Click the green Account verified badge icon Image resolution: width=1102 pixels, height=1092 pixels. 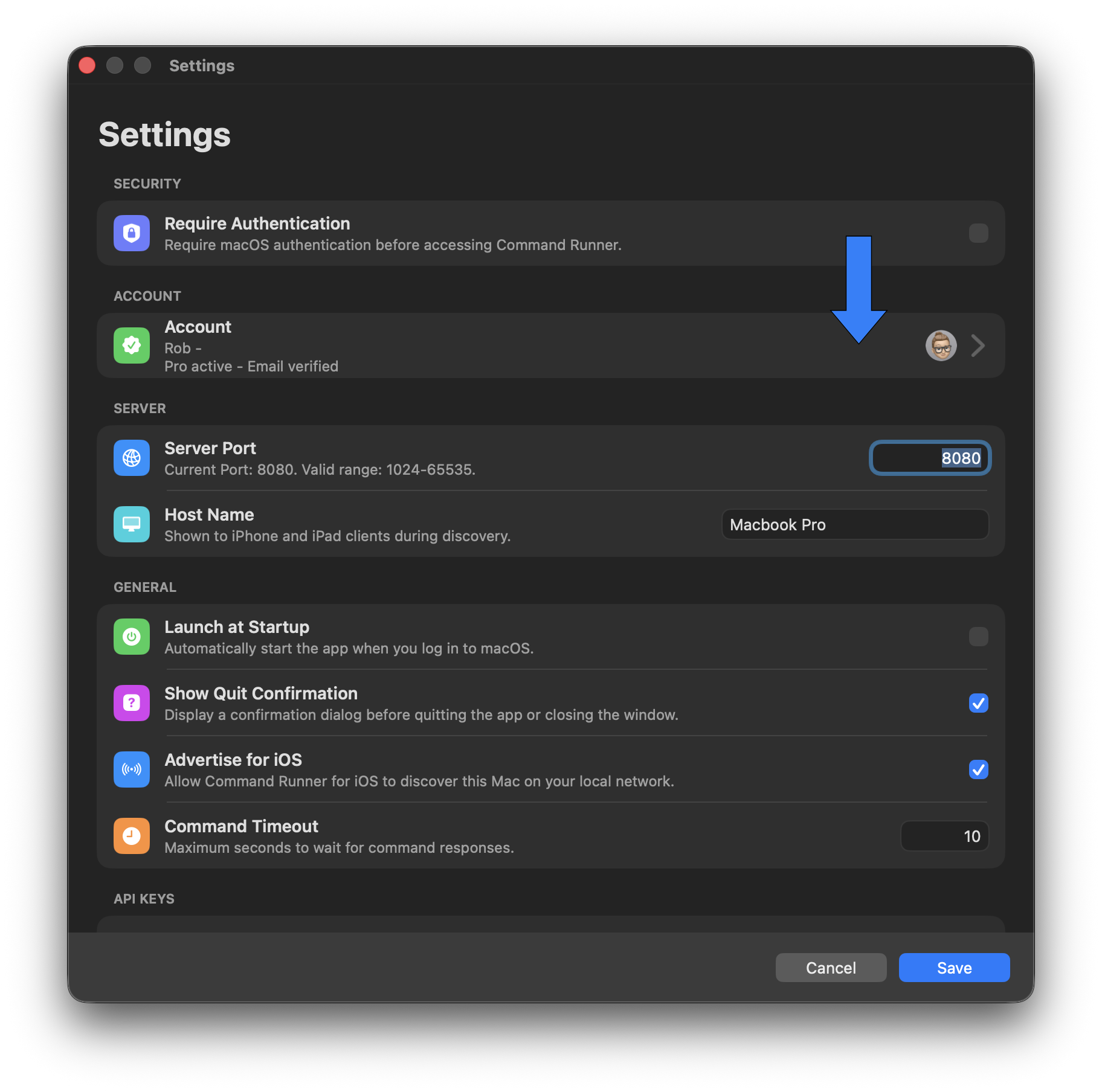[132, 345]
